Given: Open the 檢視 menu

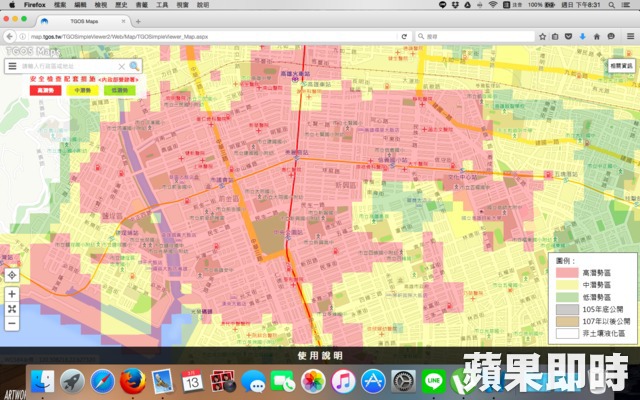Looking at the screenshot, I should (101, 5).
